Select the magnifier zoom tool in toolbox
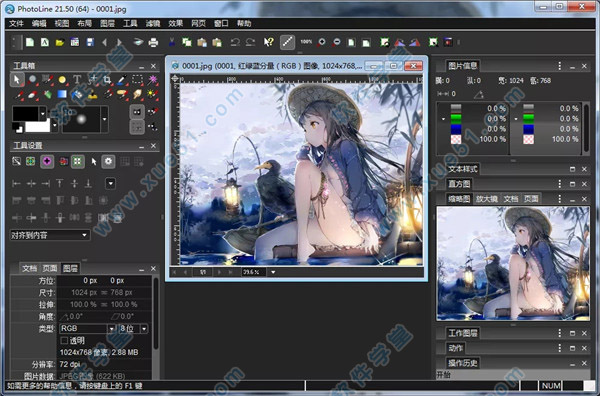Screen dimensions: 600x396 point(32,80)
